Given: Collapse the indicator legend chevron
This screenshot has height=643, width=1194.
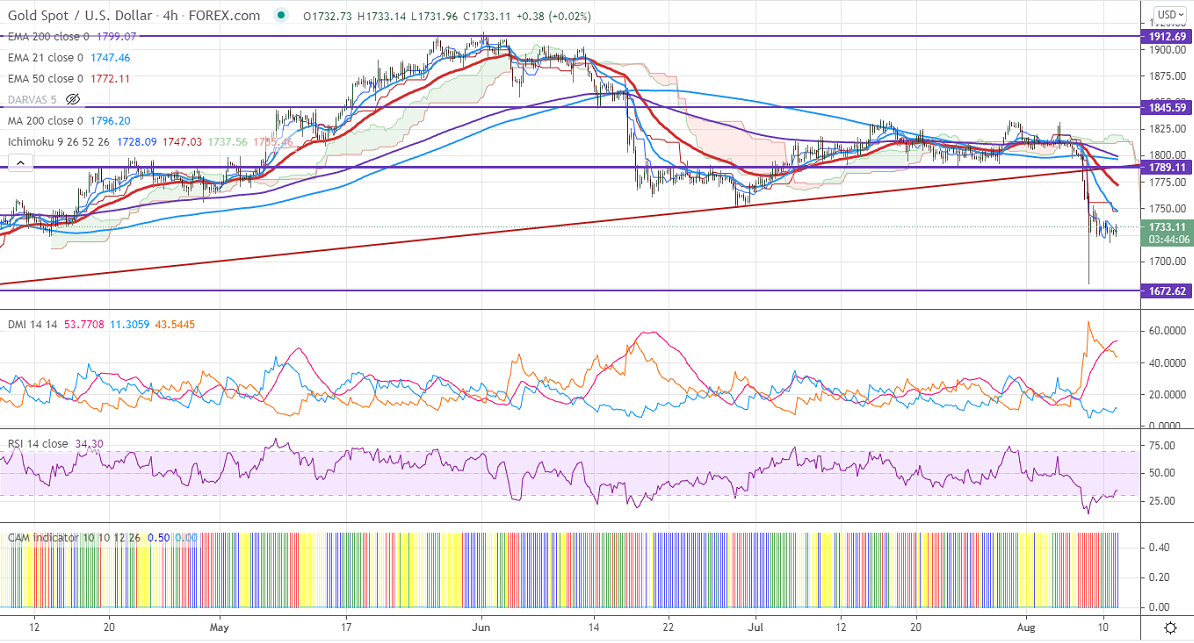Looking at the screenshot, I should point(21,162).
